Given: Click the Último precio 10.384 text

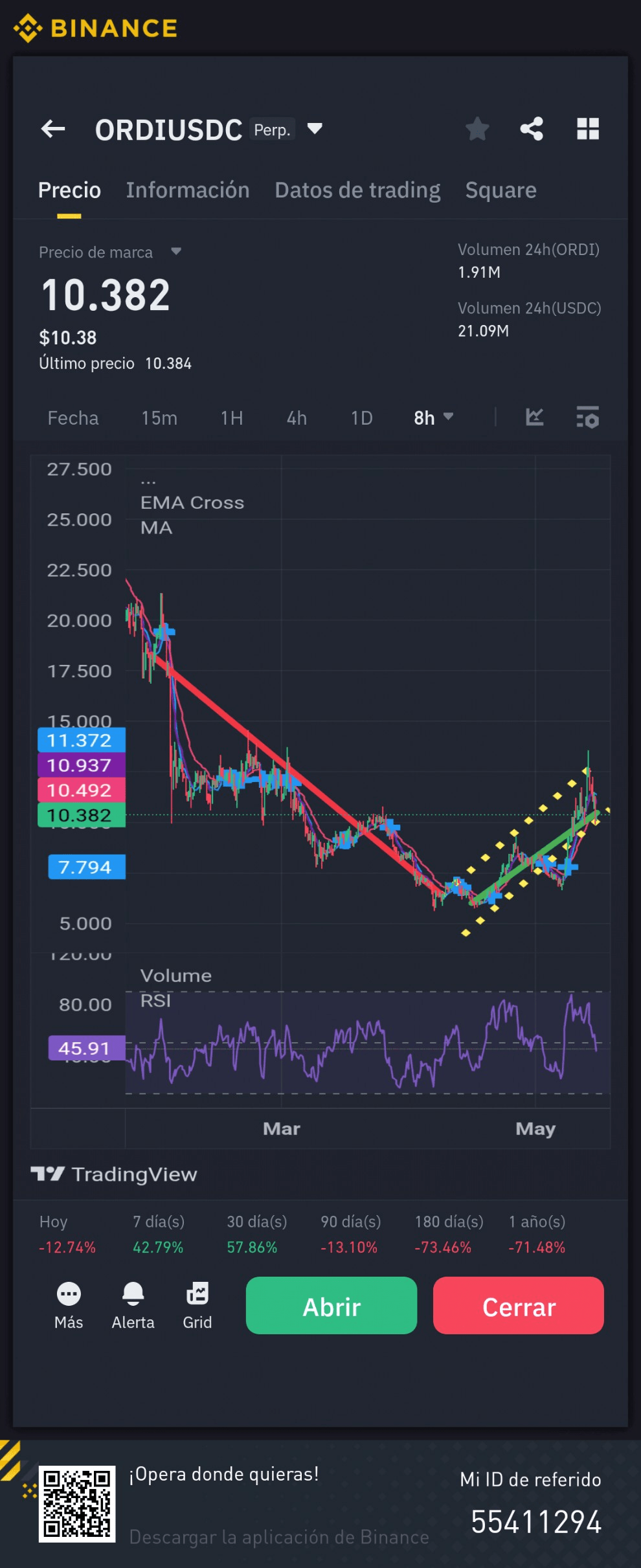Looking at the screenshot, I should point(115,363).
